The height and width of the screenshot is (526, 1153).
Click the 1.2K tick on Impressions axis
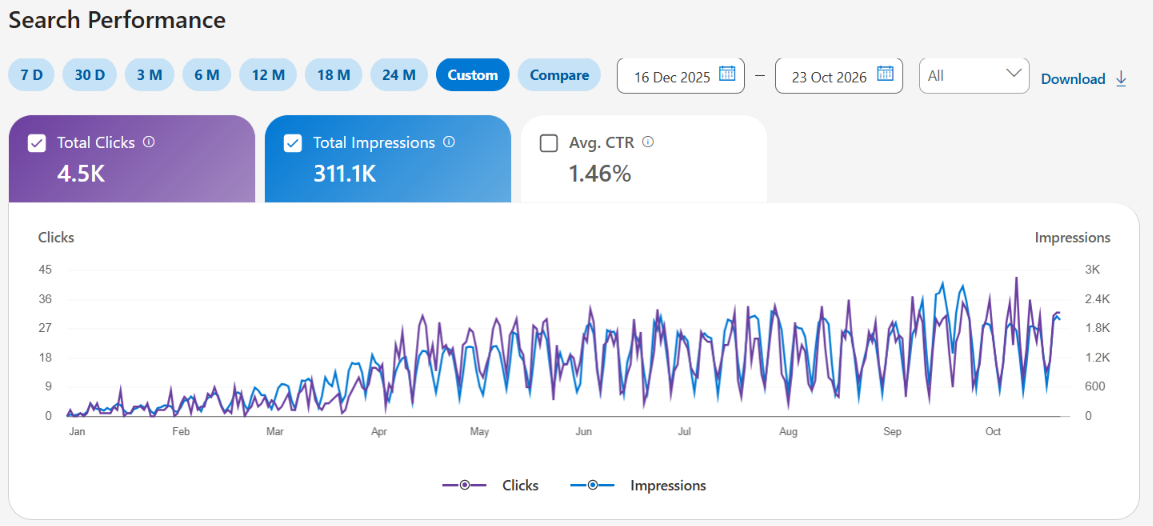pos(1097,358)
